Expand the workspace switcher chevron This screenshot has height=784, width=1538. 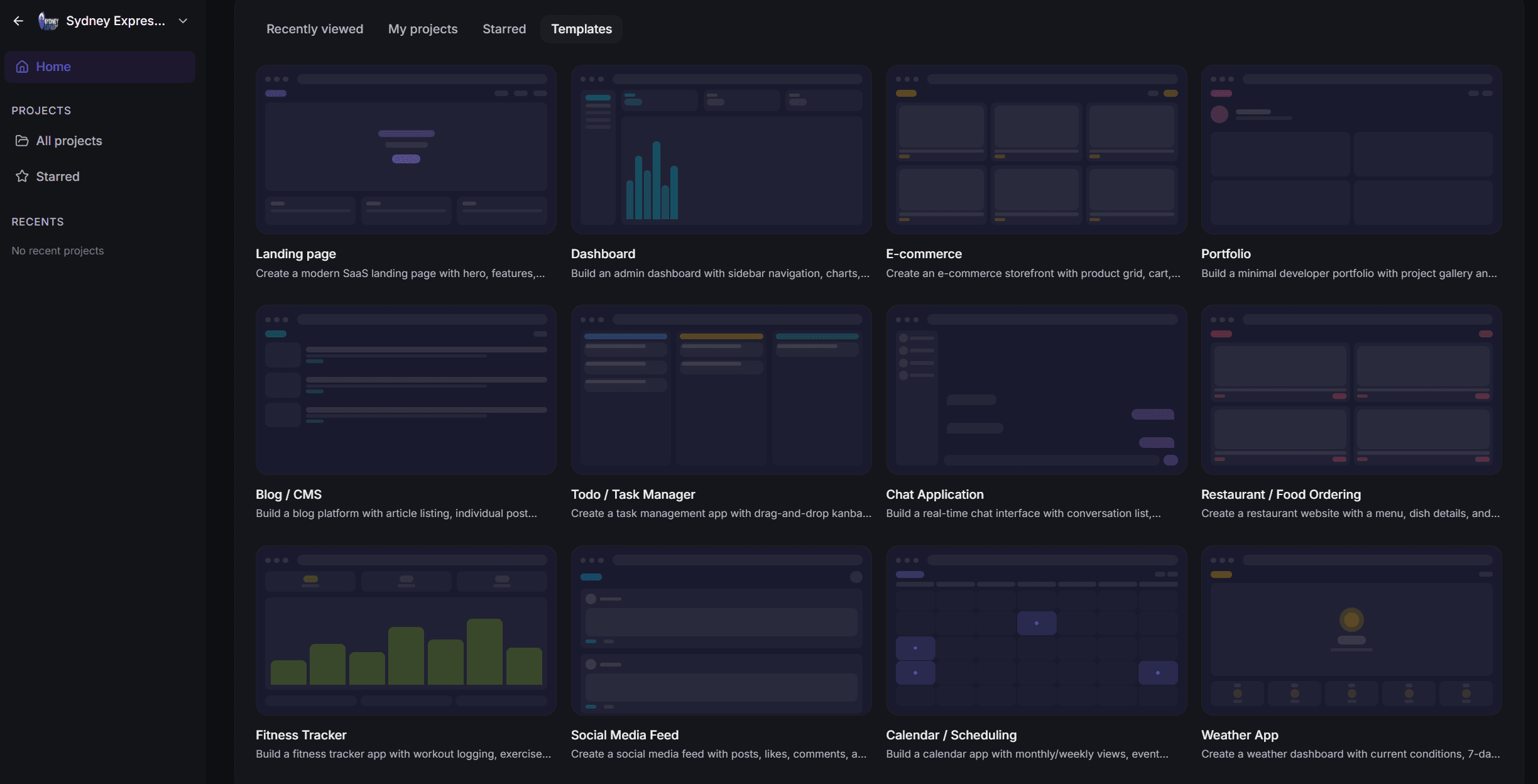183,21
